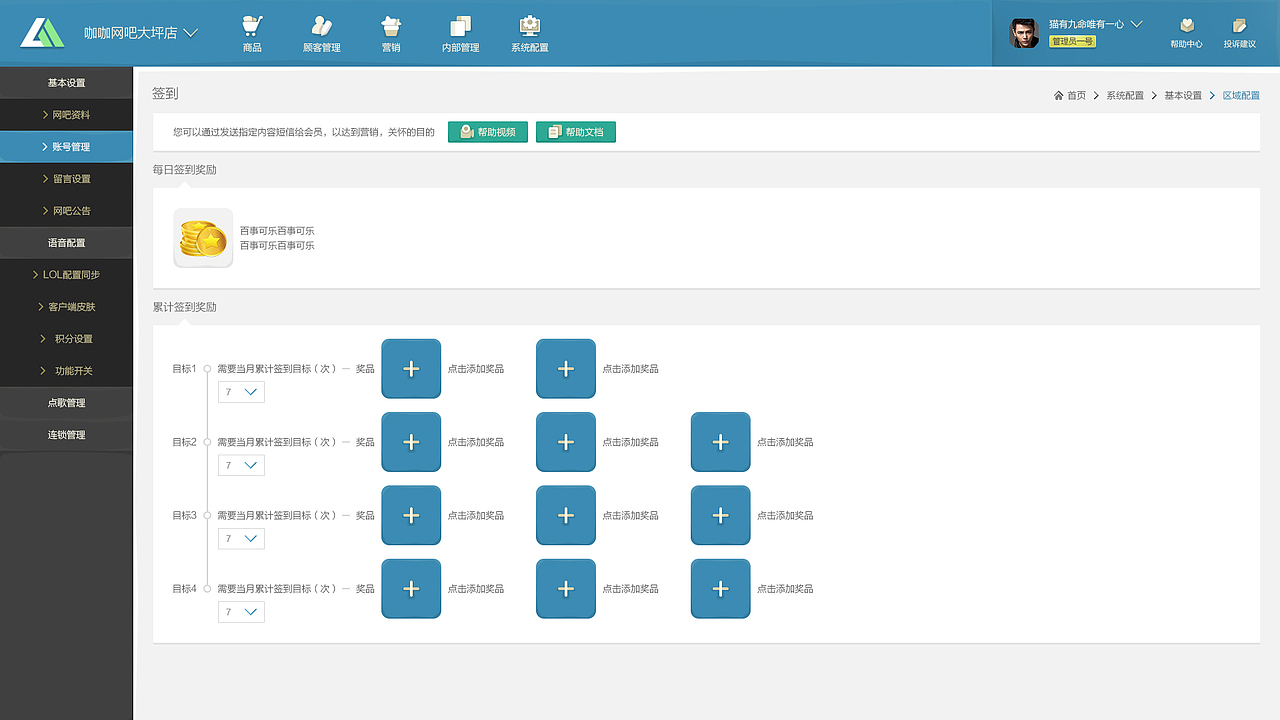1280x720 pixels.
Task: Click the 帮助视频 help video button
Action: (488, 132)
